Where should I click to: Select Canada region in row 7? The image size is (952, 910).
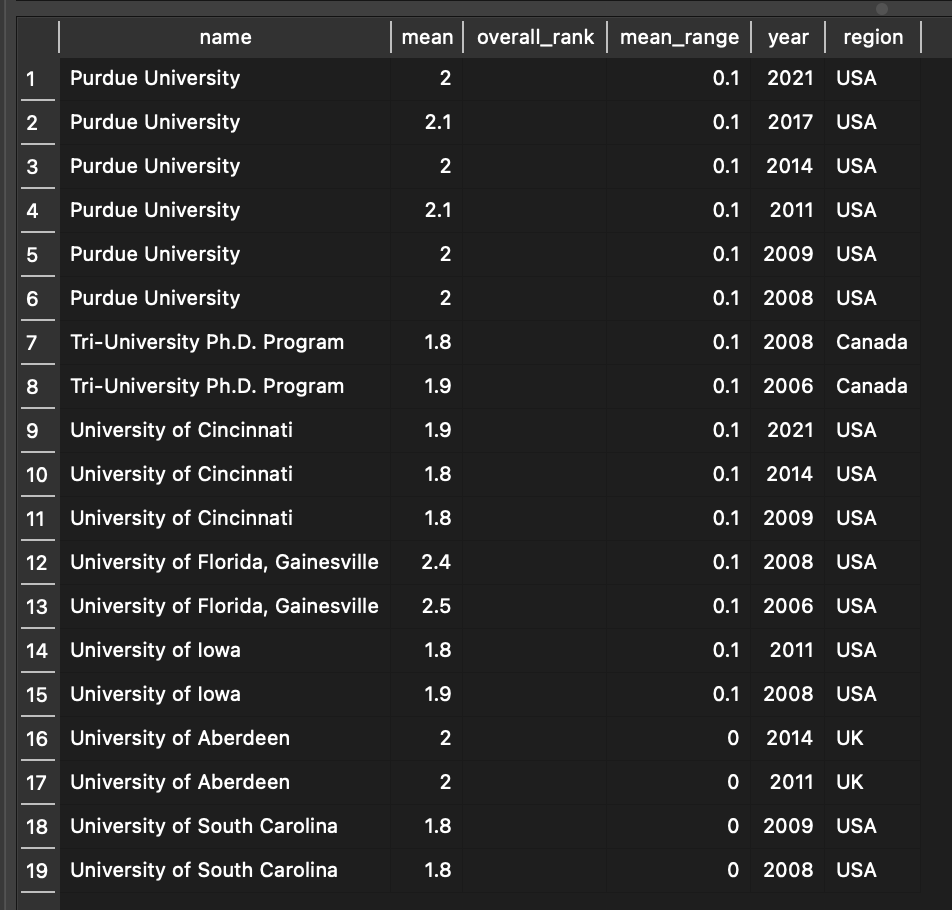pos(871,343)
